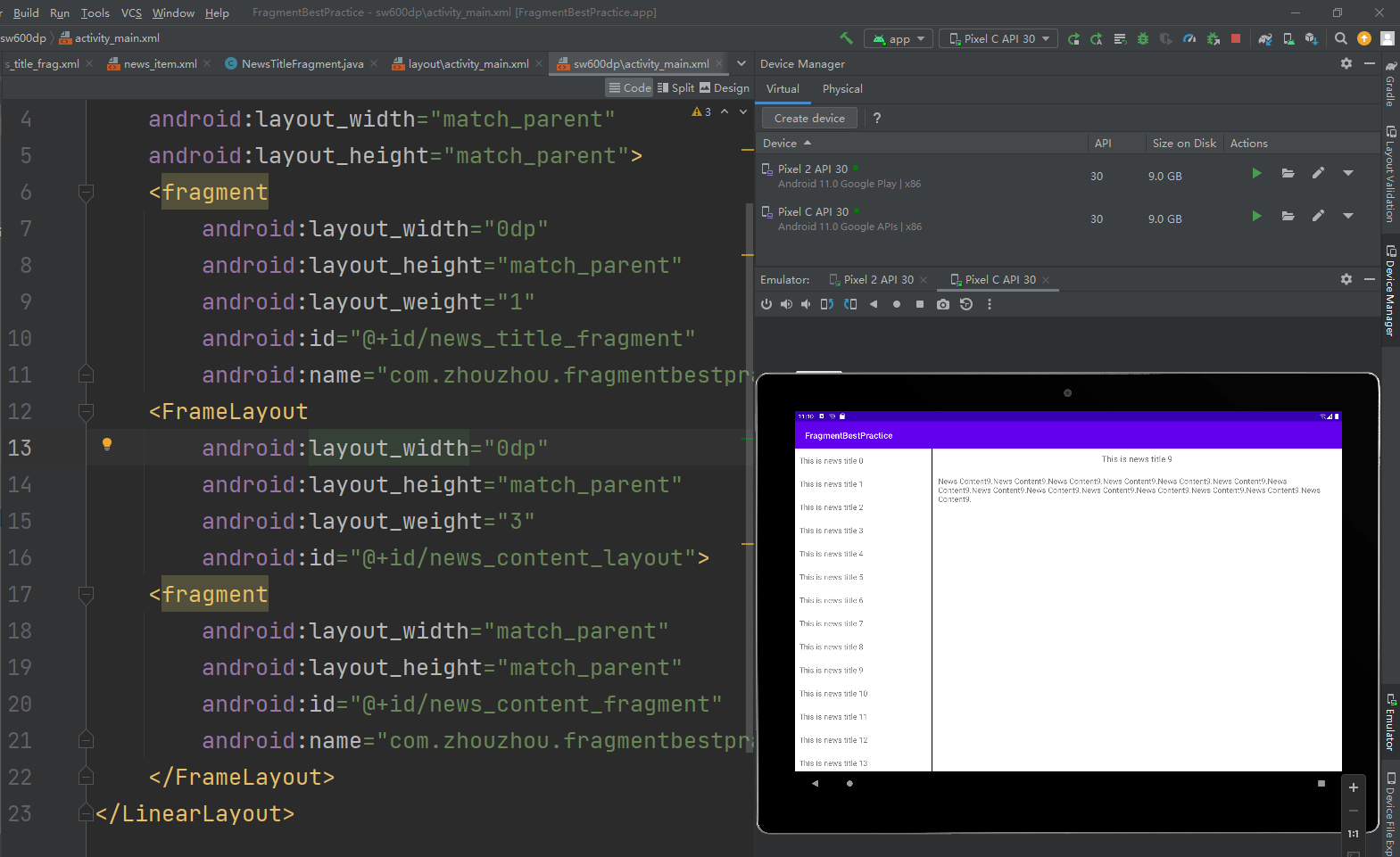
Task: Launch the Pixel C API 30 emulator
Action: coord(1256,216)
